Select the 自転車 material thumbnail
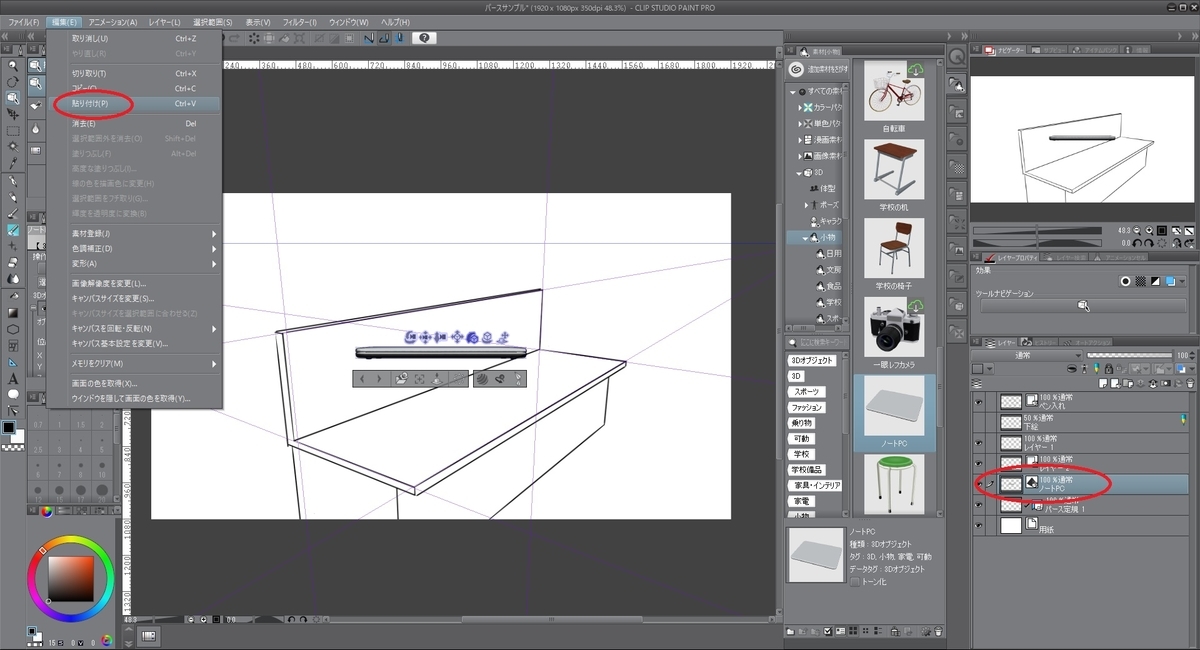Image resolution: width=1200 pixels, height=650 pixels. tap(893, 93)
